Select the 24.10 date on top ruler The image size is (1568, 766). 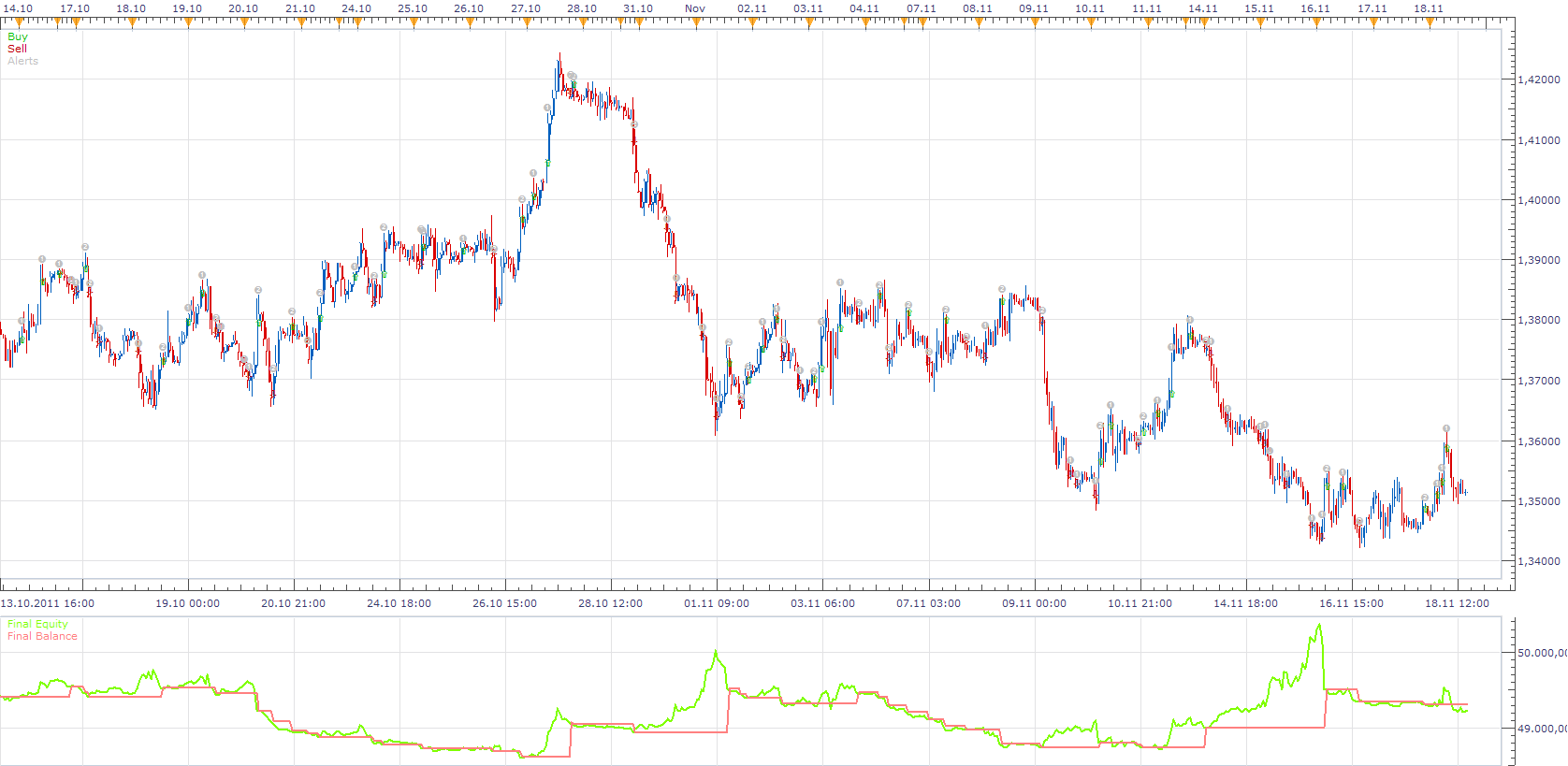pos(356,8)
